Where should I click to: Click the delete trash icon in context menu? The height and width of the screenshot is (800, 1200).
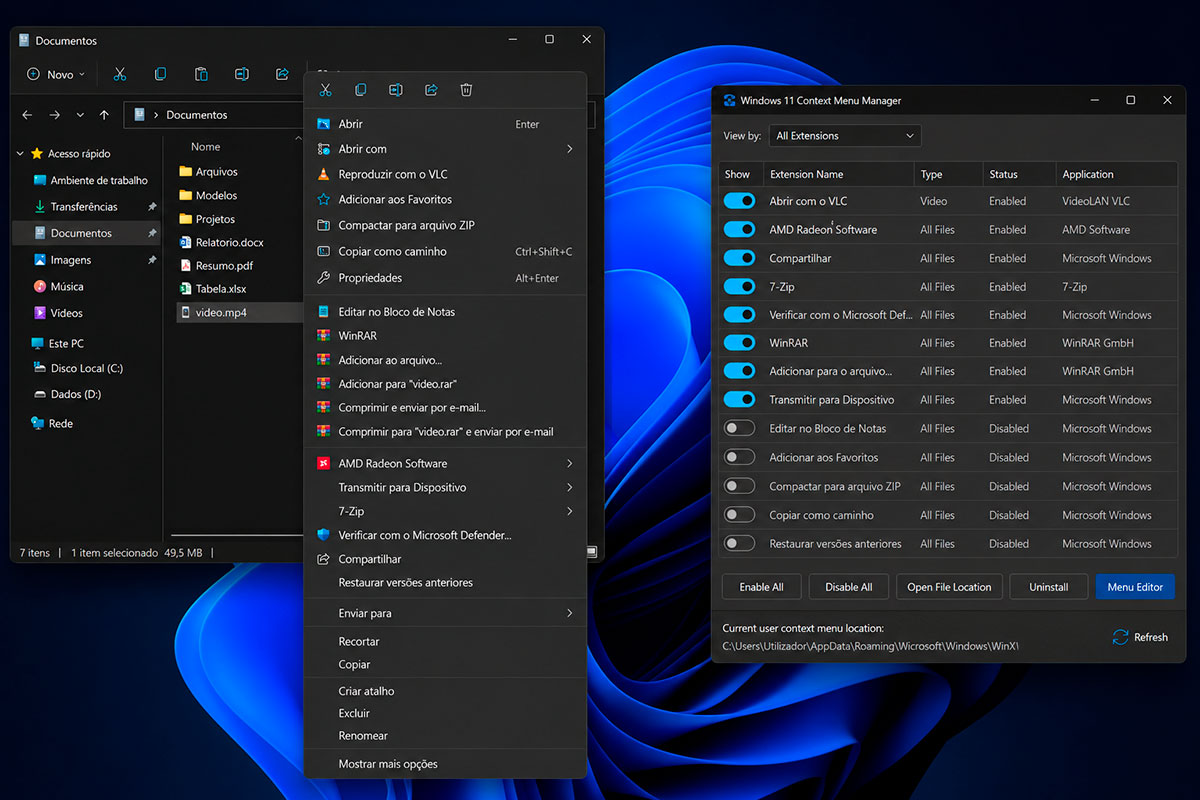point(466,90)
